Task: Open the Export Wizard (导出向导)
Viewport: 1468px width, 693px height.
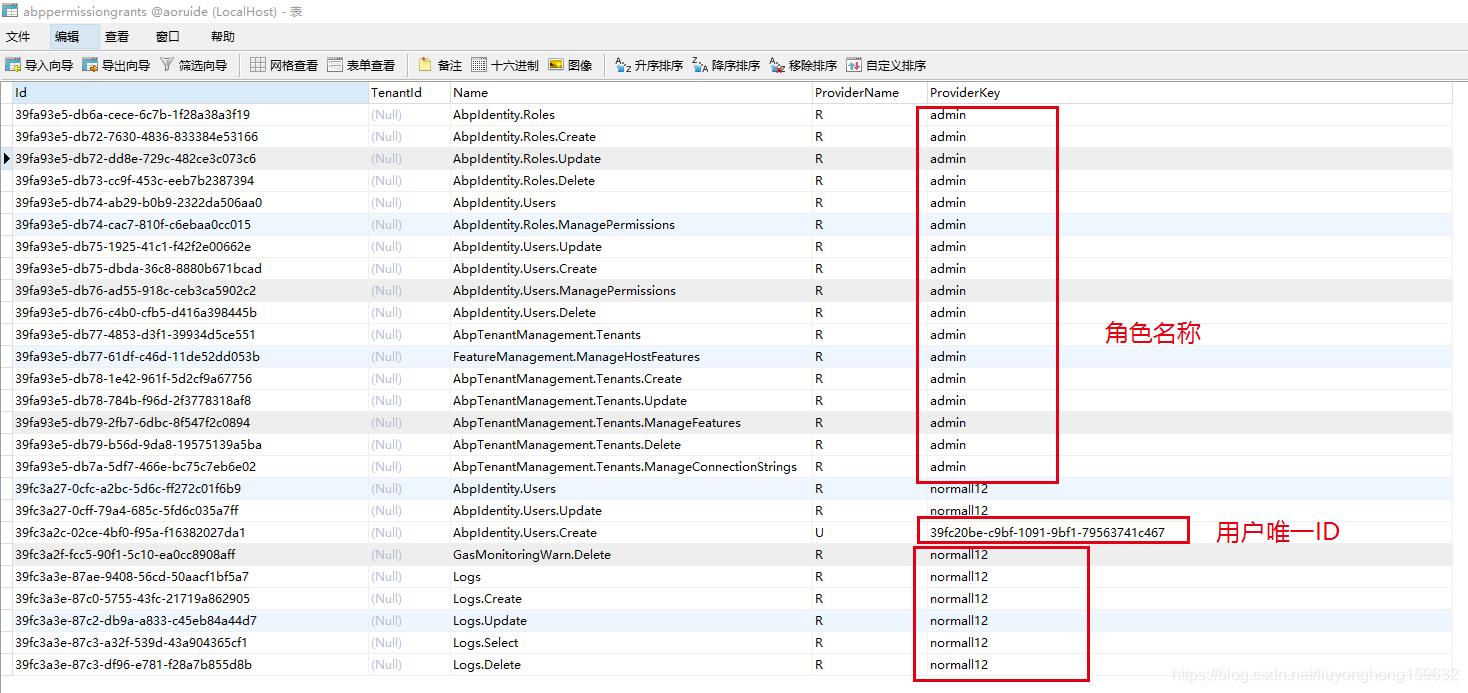Action: pyautogui.click(x=117, y=65)
